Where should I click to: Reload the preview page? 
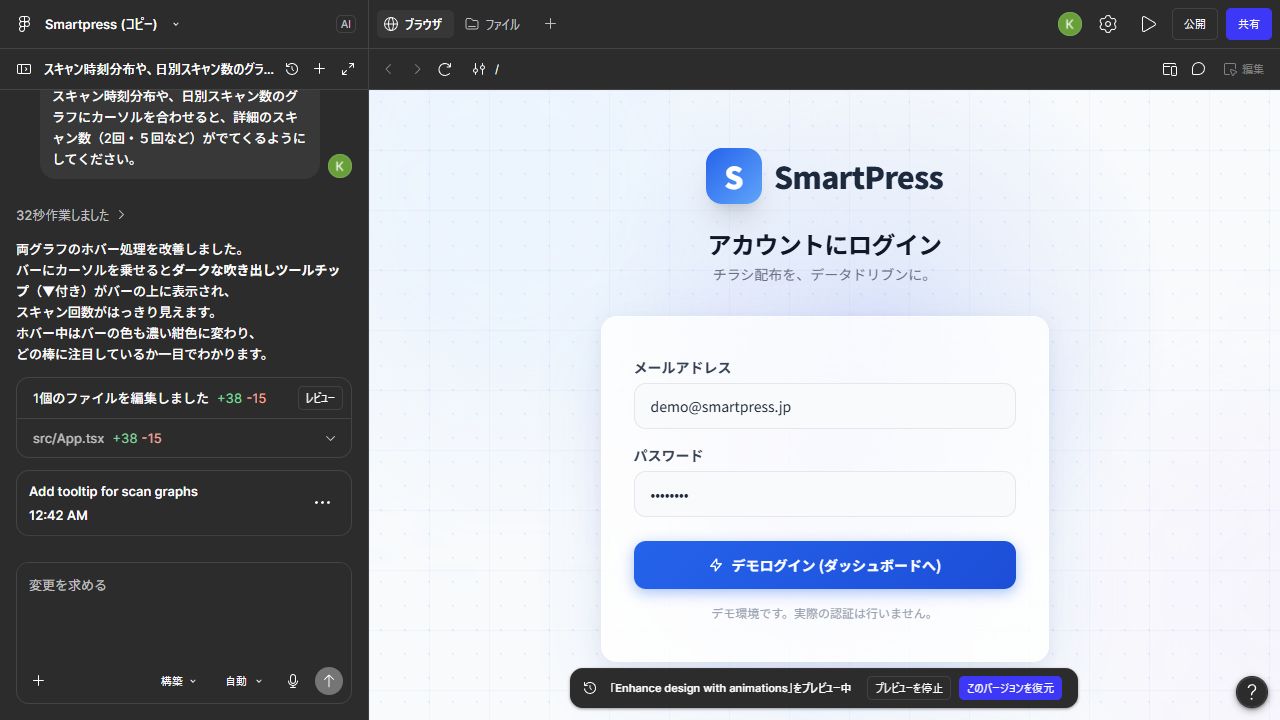point(445,69)
